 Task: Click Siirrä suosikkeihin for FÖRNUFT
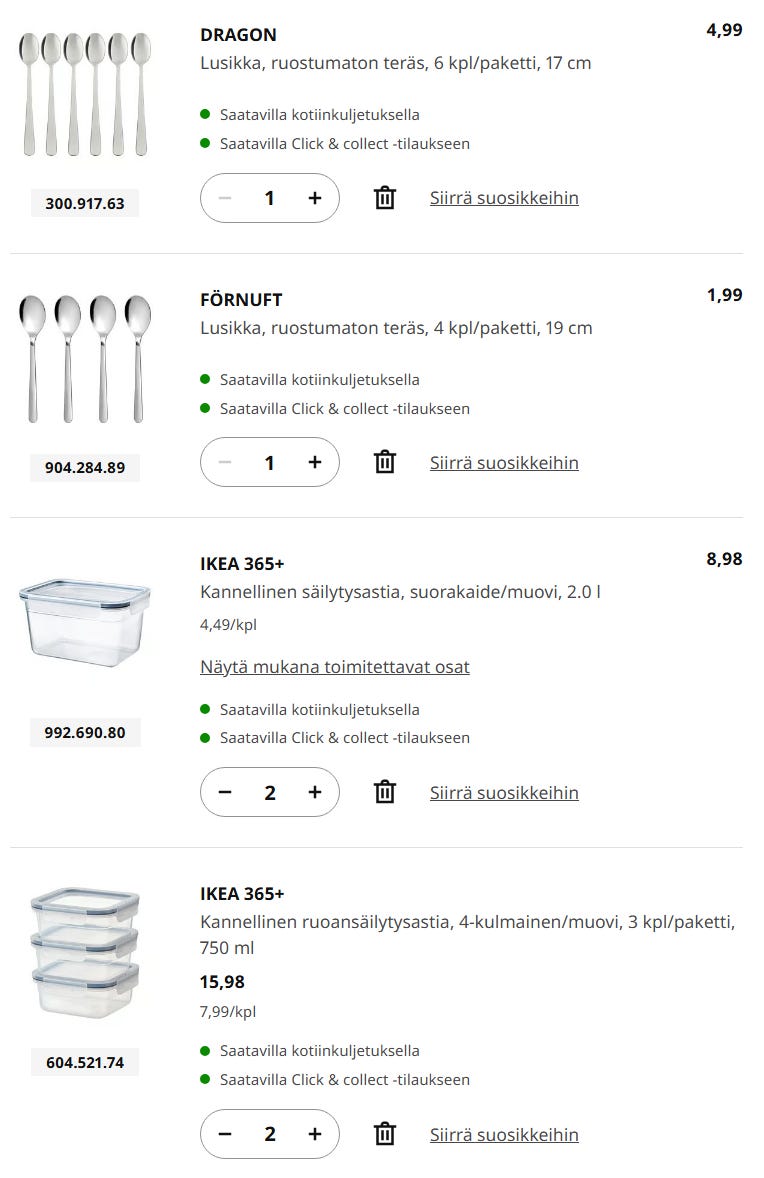(504, 462)
